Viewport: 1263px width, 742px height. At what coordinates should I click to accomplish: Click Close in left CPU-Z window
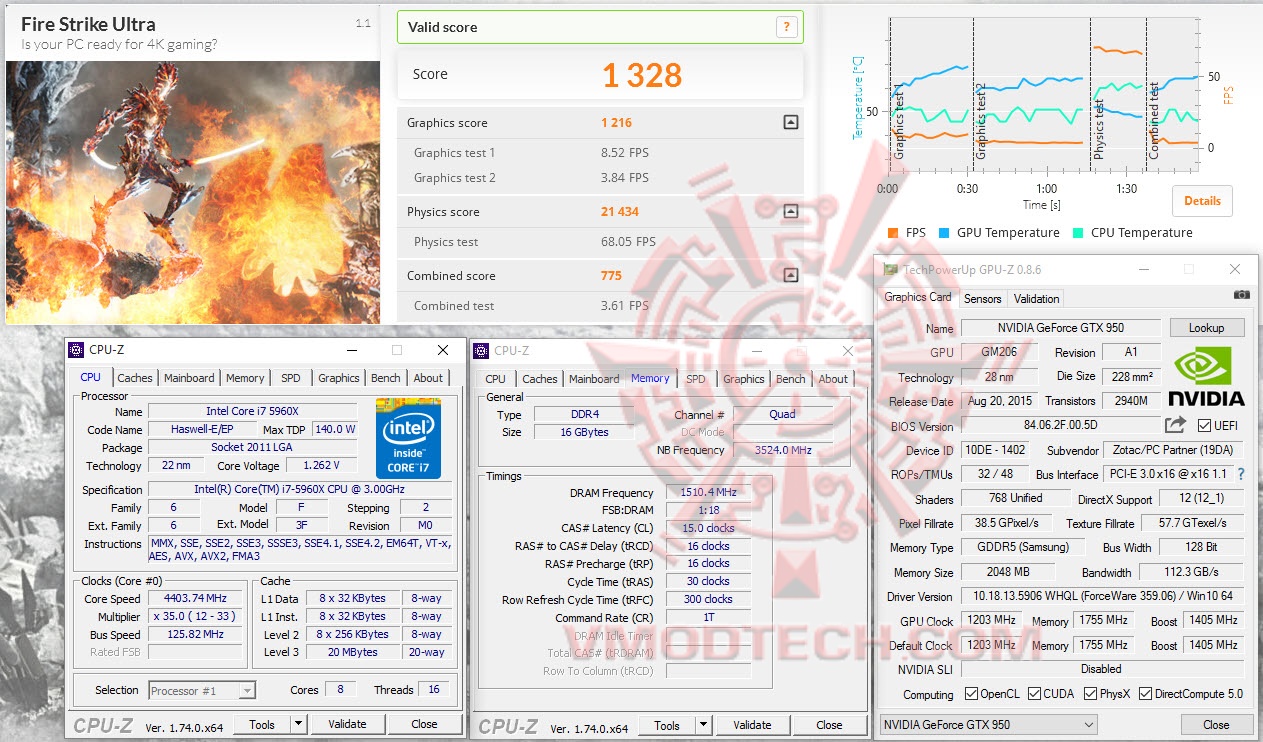coord(424,724)
